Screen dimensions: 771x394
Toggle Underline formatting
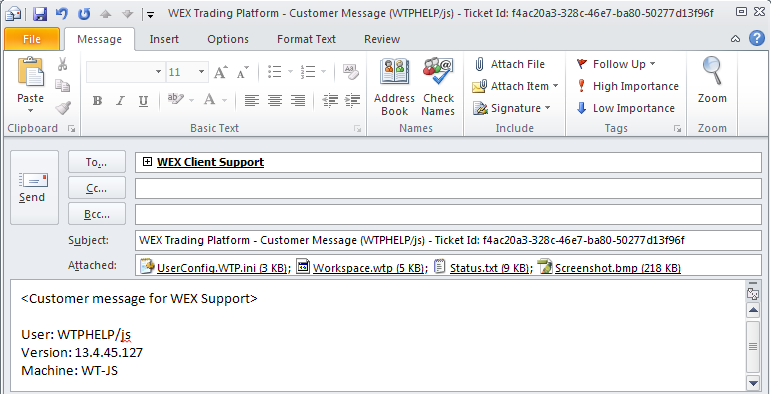click(x=143, y=101)
